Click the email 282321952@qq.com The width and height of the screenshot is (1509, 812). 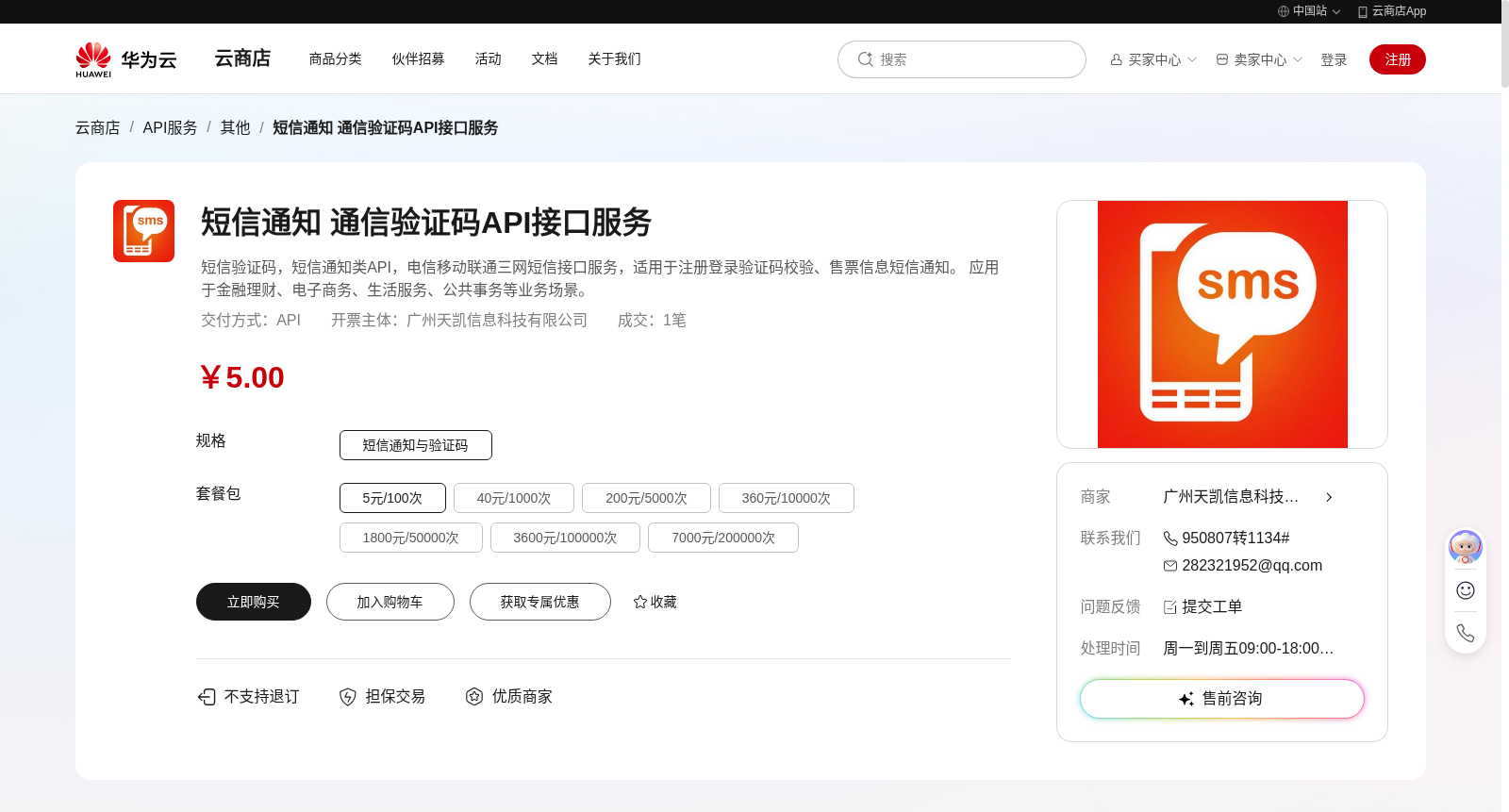[x=1252, y=566]
